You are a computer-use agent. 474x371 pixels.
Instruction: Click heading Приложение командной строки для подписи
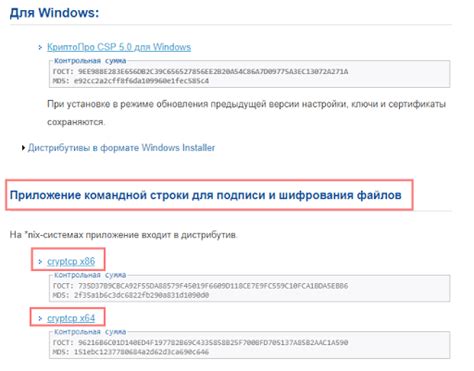click(x=205, y=195)
